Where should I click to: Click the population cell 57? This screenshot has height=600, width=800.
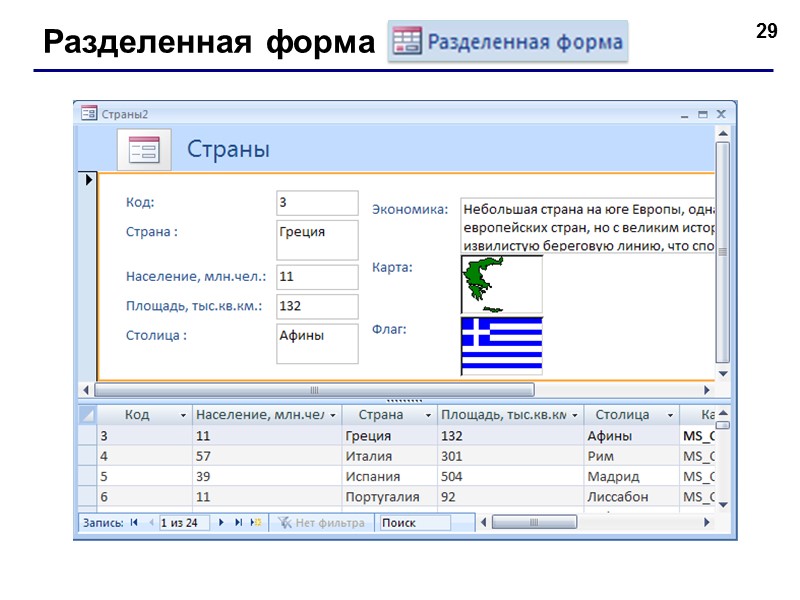(267, 456)
